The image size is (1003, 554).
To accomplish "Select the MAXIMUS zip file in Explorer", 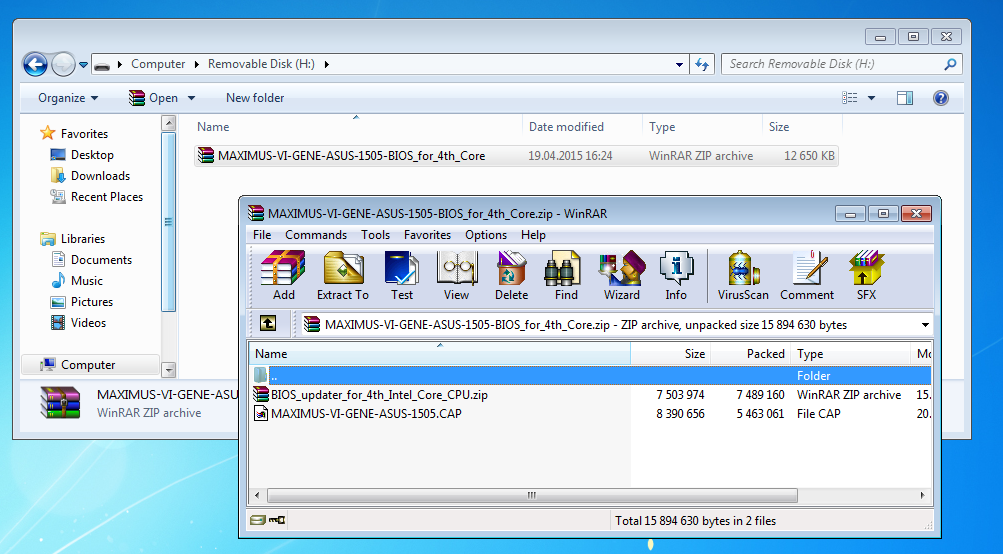I will pos(516,155).
